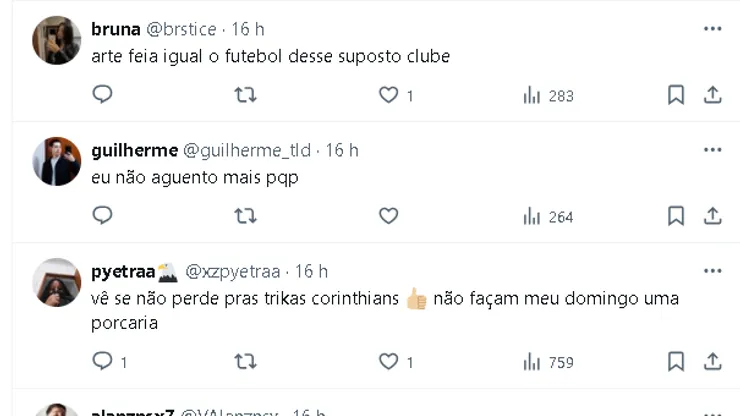This screenshot has height=416, width=740.
Task: Open more menu on pyetraa's tweet
Action: [x=712, y=271]
